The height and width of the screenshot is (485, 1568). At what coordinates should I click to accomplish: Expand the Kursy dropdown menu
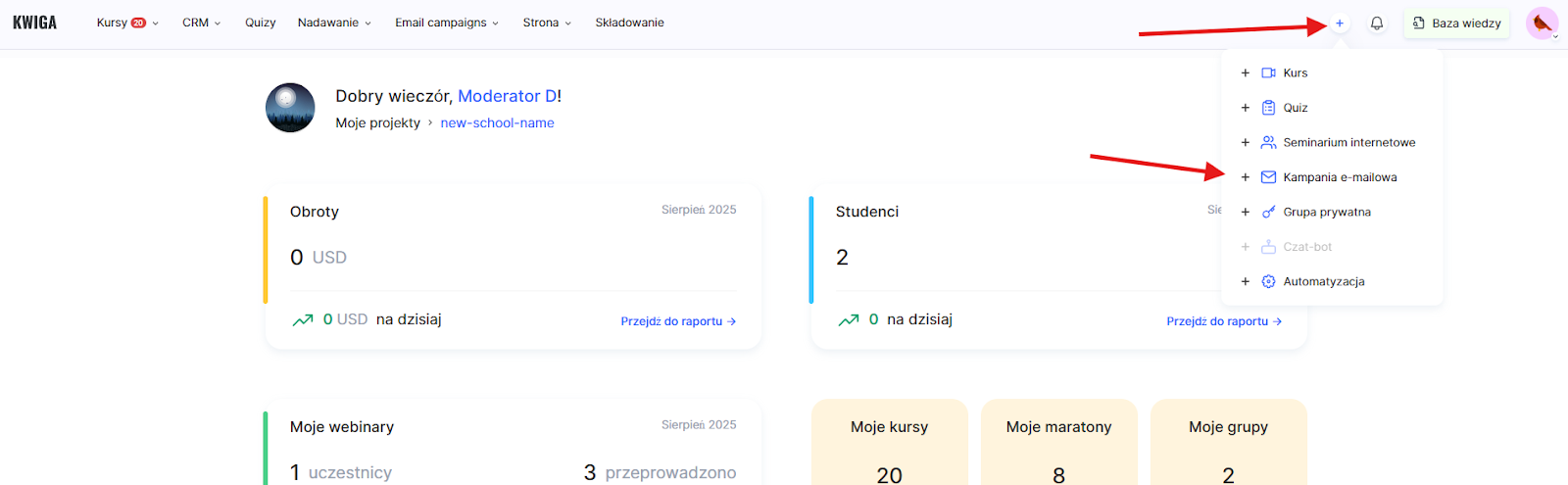[127, 23]
